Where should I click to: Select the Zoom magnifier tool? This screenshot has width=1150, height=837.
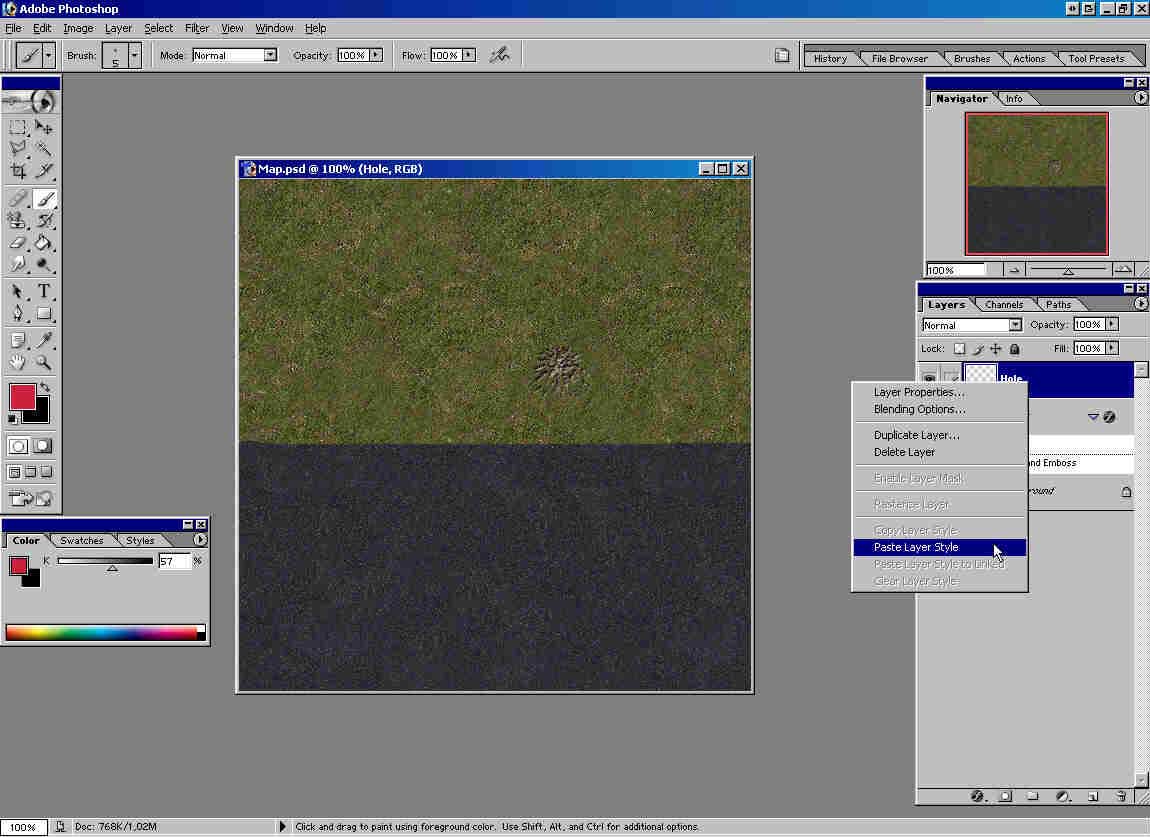[44, 363]
